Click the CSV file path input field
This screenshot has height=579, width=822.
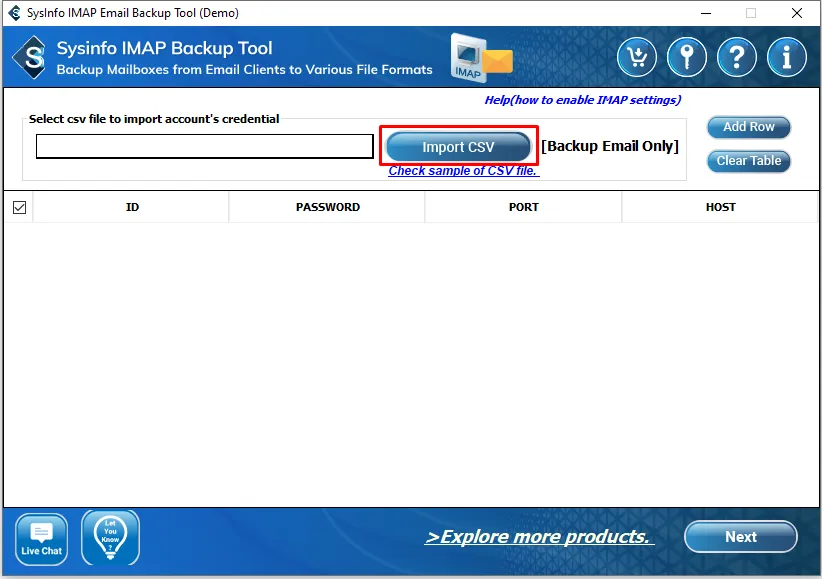tap(204, 147)
